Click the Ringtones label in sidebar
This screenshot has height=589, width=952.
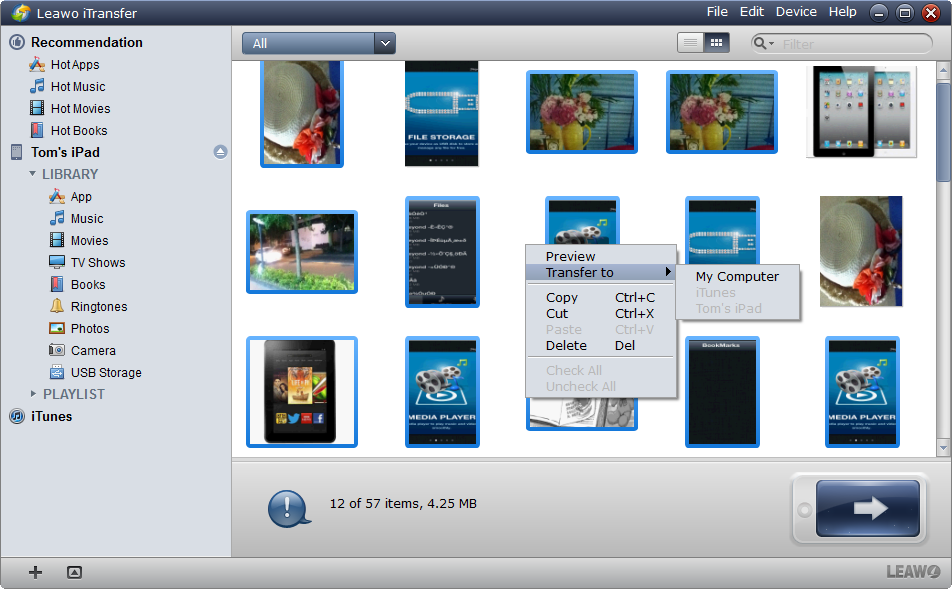click(x=99, y=307)
